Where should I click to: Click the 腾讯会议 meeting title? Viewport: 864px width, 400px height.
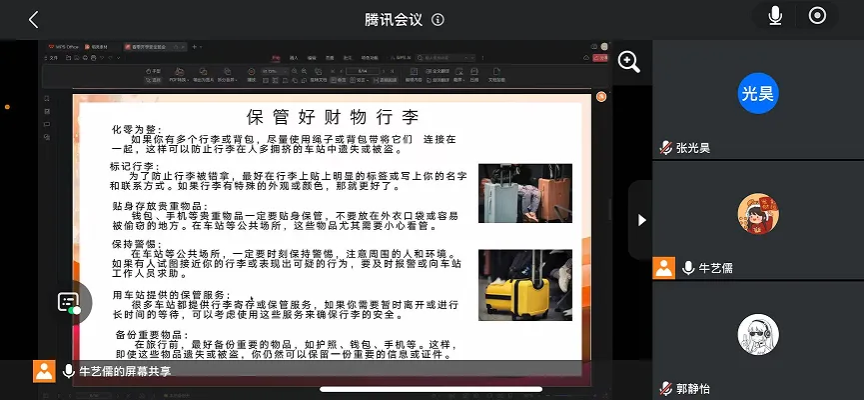tap(394, 19)
